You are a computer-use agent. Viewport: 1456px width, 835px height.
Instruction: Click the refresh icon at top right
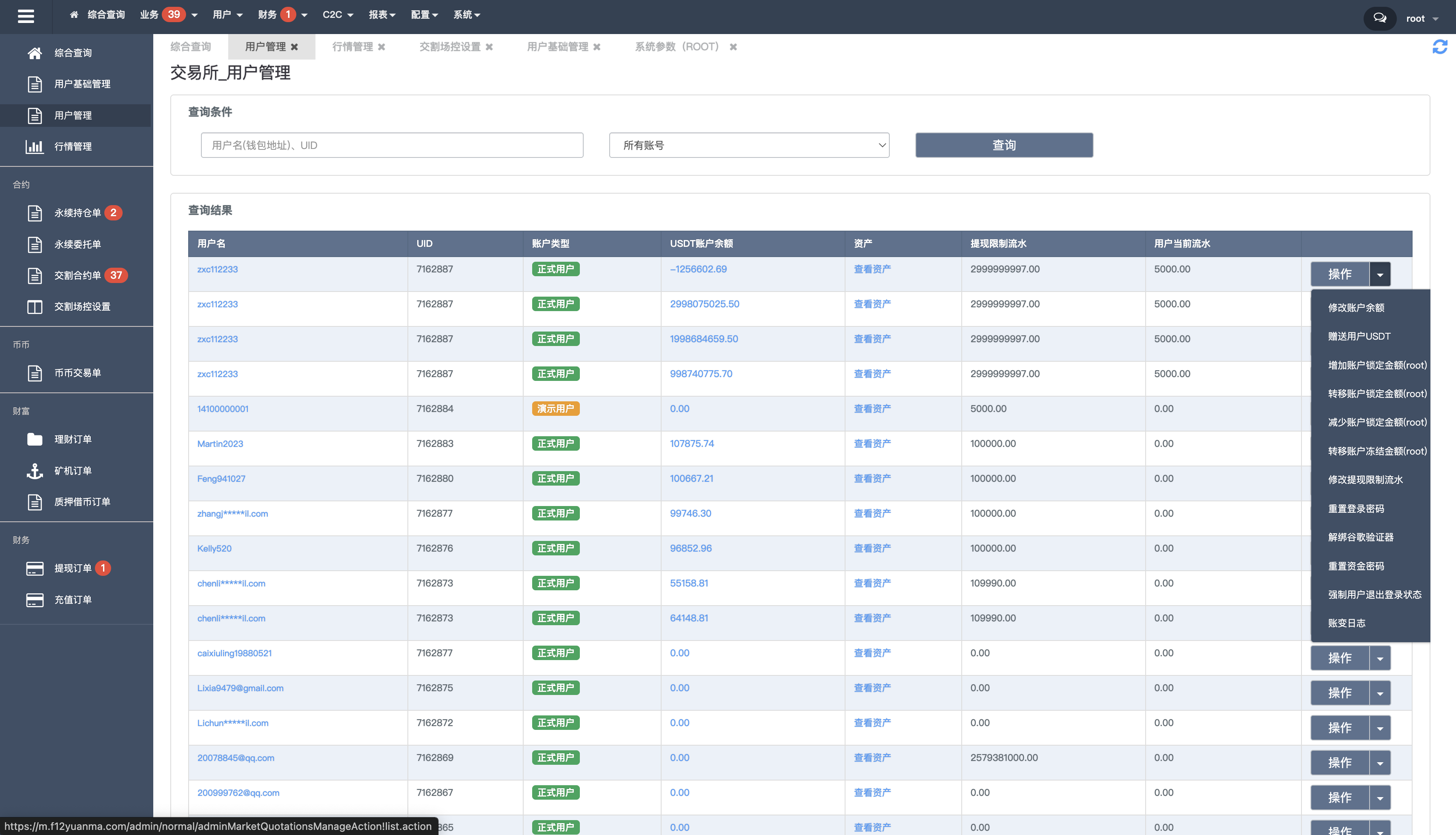1439,46
